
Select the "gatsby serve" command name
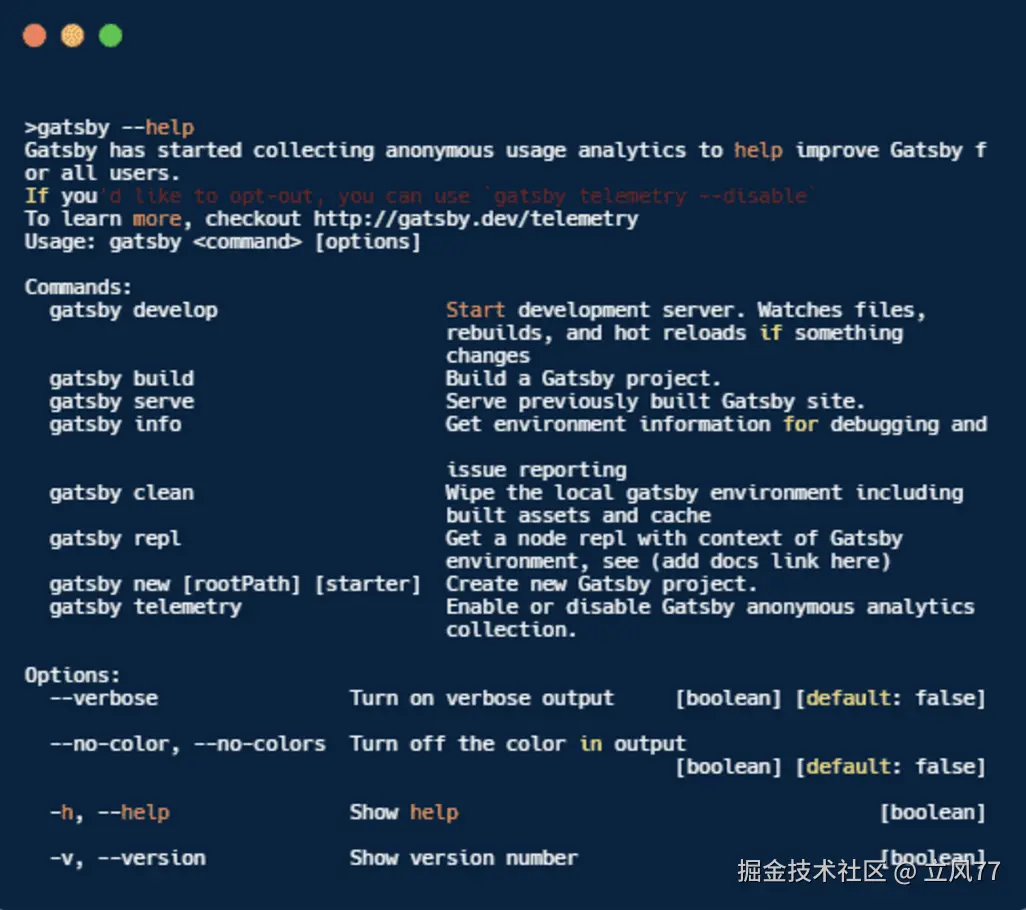(121, 402)
